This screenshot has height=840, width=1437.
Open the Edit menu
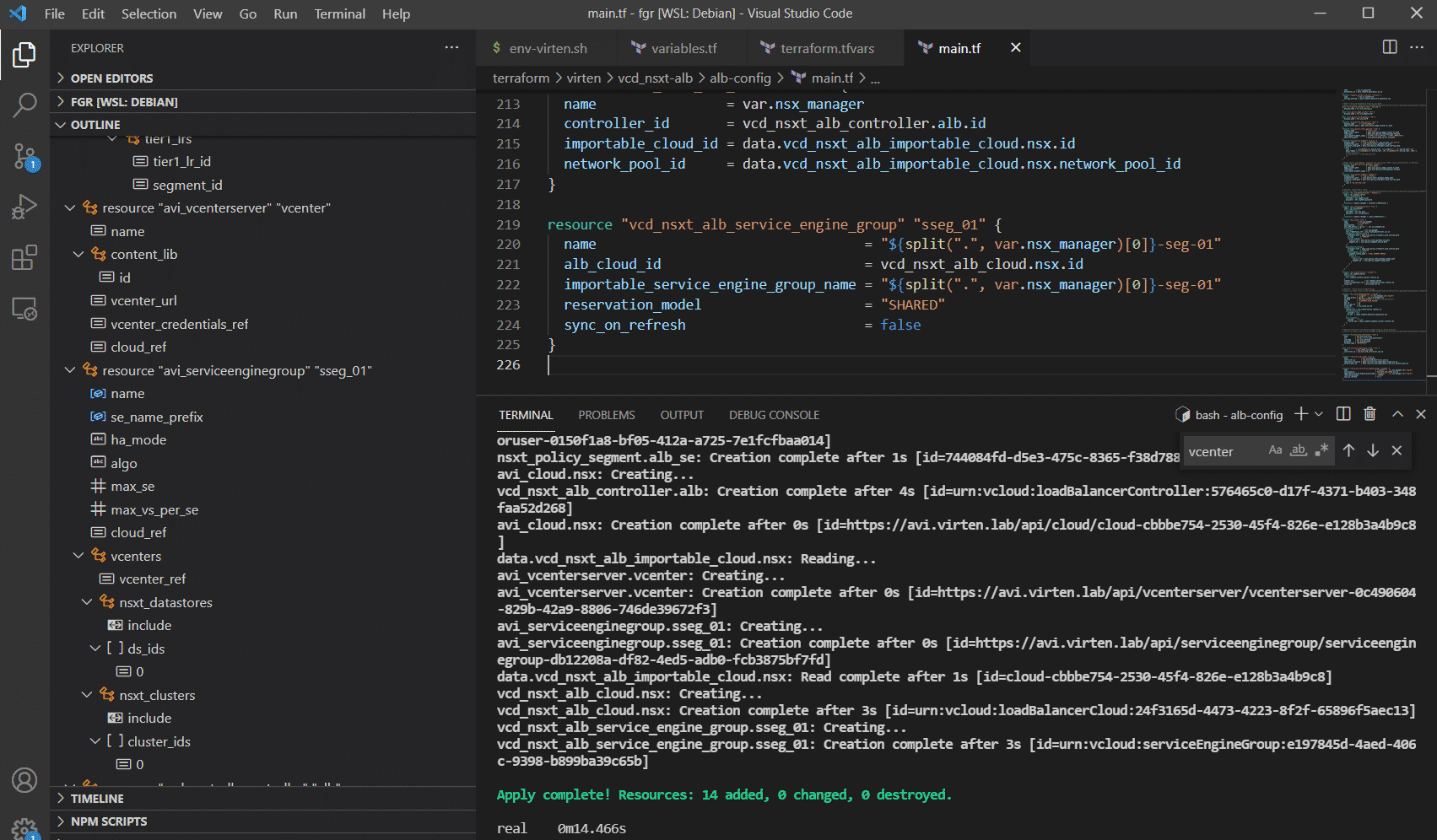coord(94,13)
